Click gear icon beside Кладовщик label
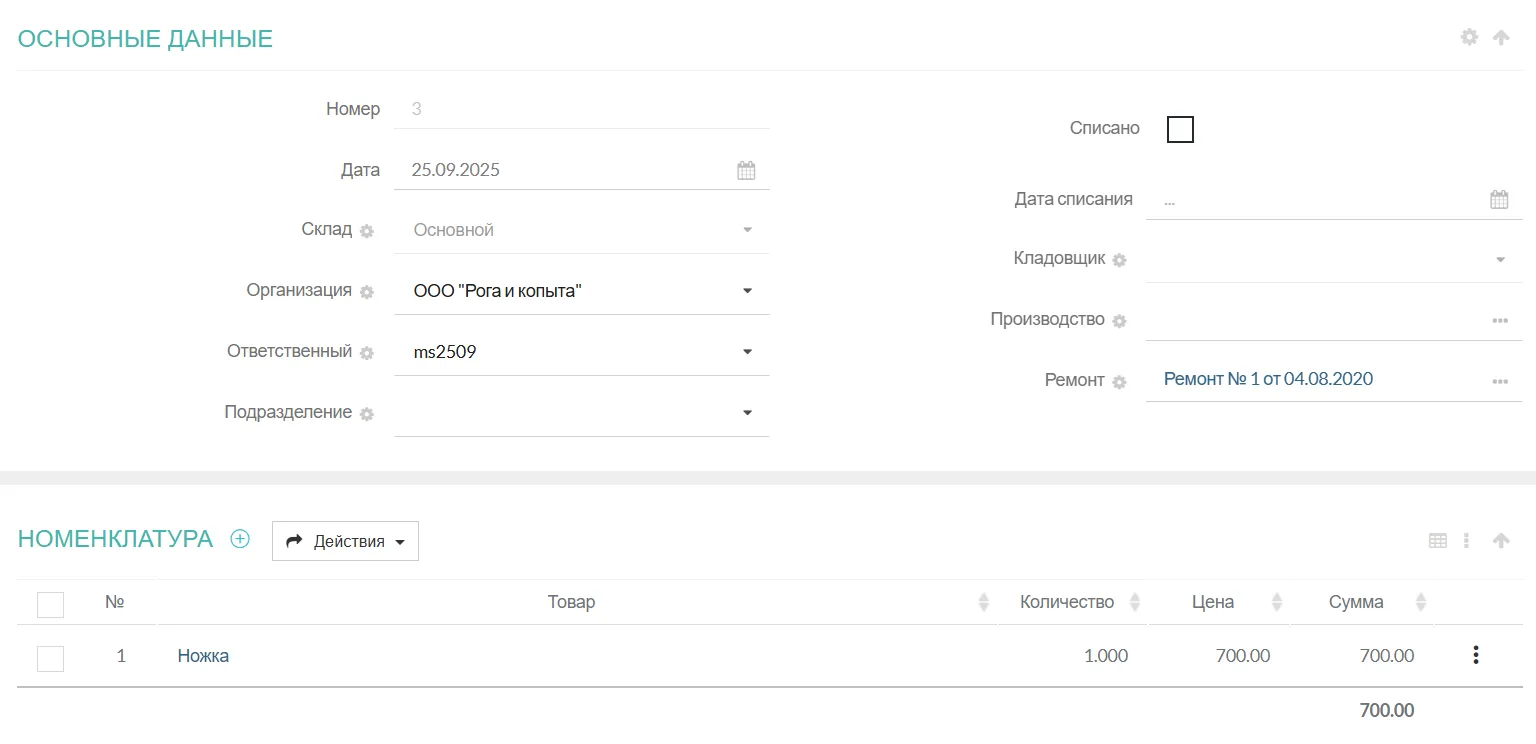Image resolution: width=1536 pixels, height=744 pixels. click(x=1120, y=260)
